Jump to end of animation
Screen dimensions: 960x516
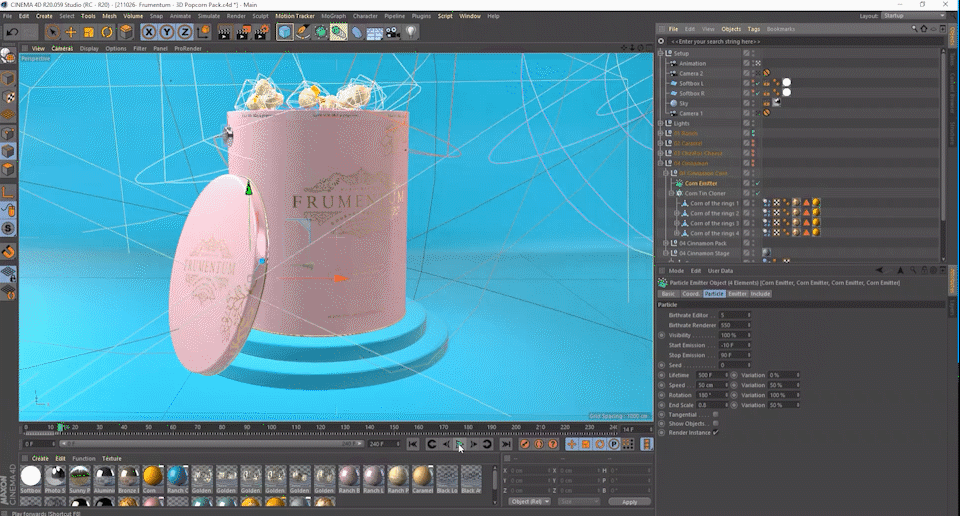pyautogui.click(x=506, y=444)
